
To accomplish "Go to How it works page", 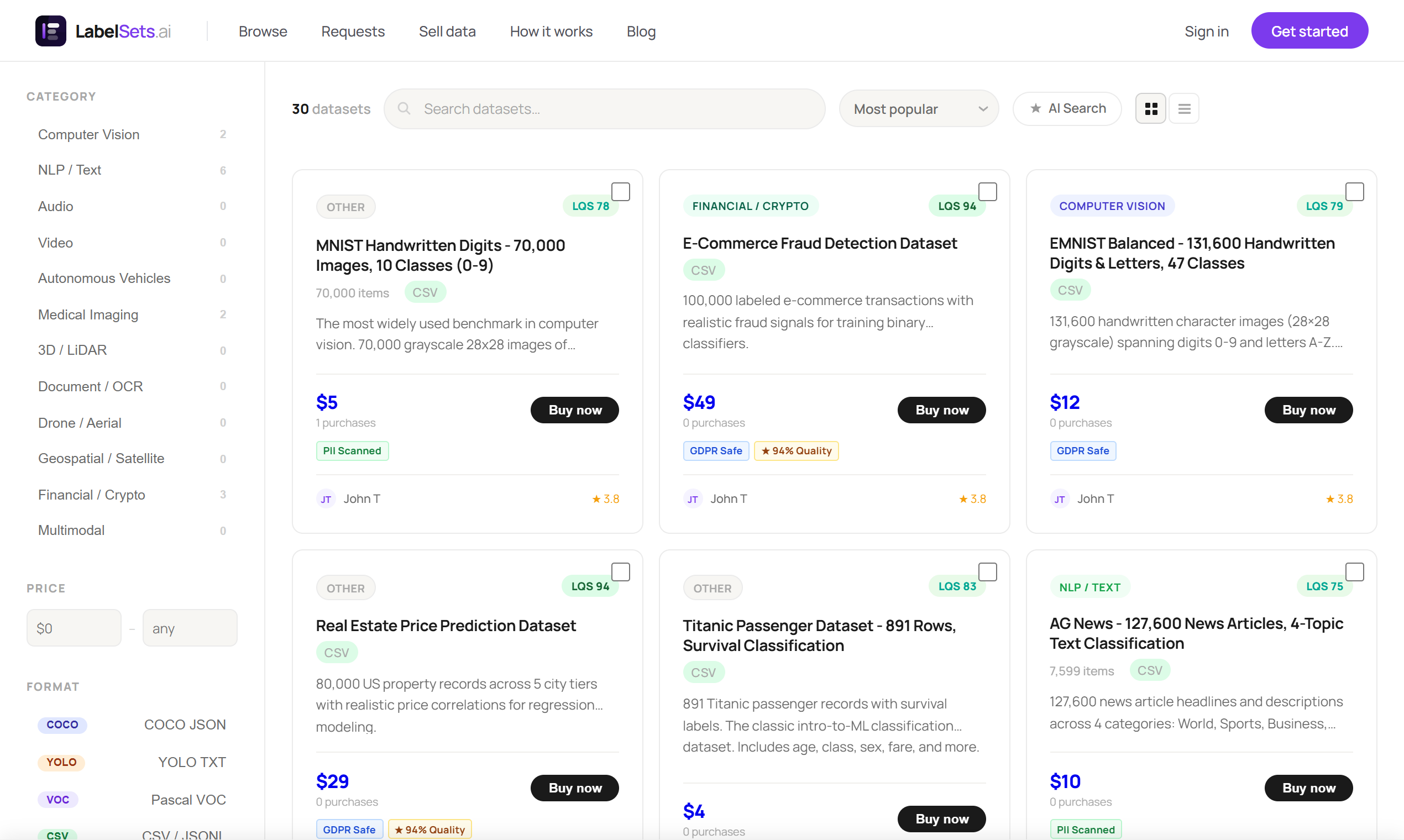I will click(551, 32).
